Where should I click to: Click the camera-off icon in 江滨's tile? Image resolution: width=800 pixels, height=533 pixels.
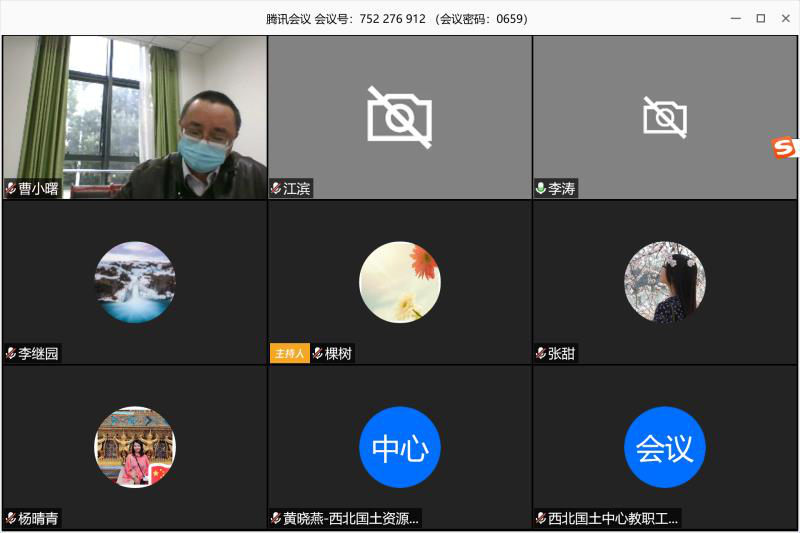(x=400, y=117)
